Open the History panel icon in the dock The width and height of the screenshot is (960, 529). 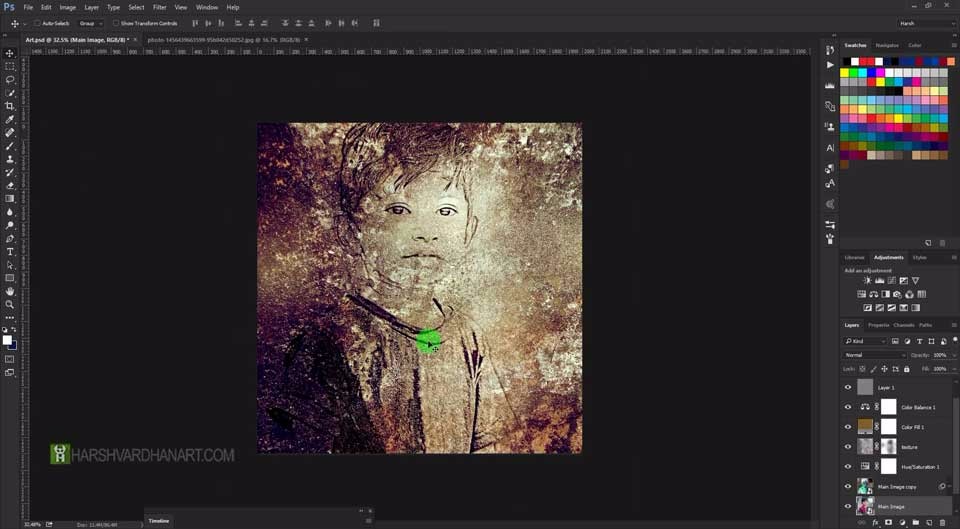830,50
